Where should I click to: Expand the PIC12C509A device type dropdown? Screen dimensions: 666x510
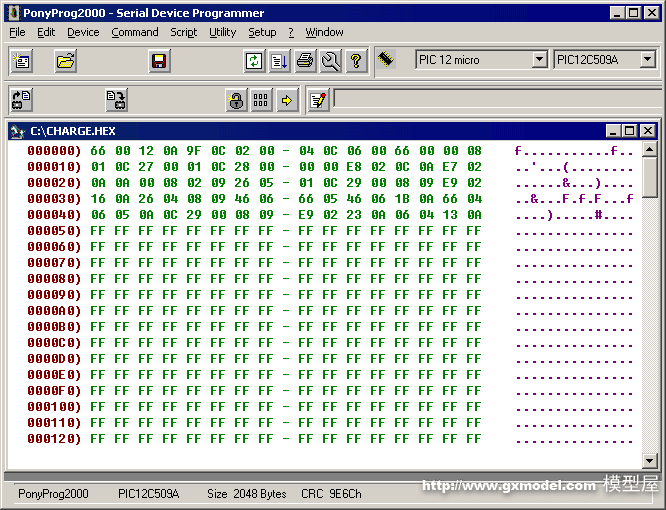(x=647, y=60)
